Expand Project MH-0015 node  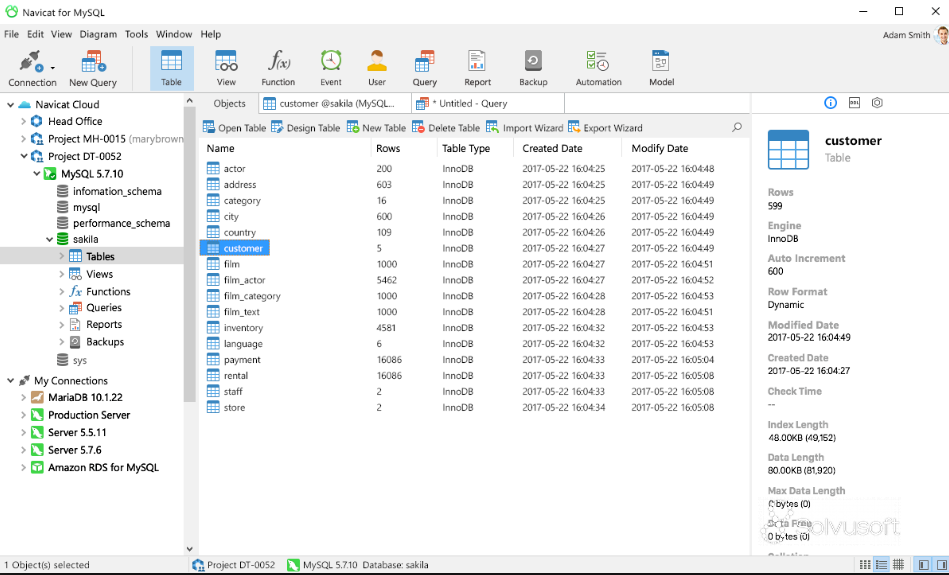[x=23, y=139]
